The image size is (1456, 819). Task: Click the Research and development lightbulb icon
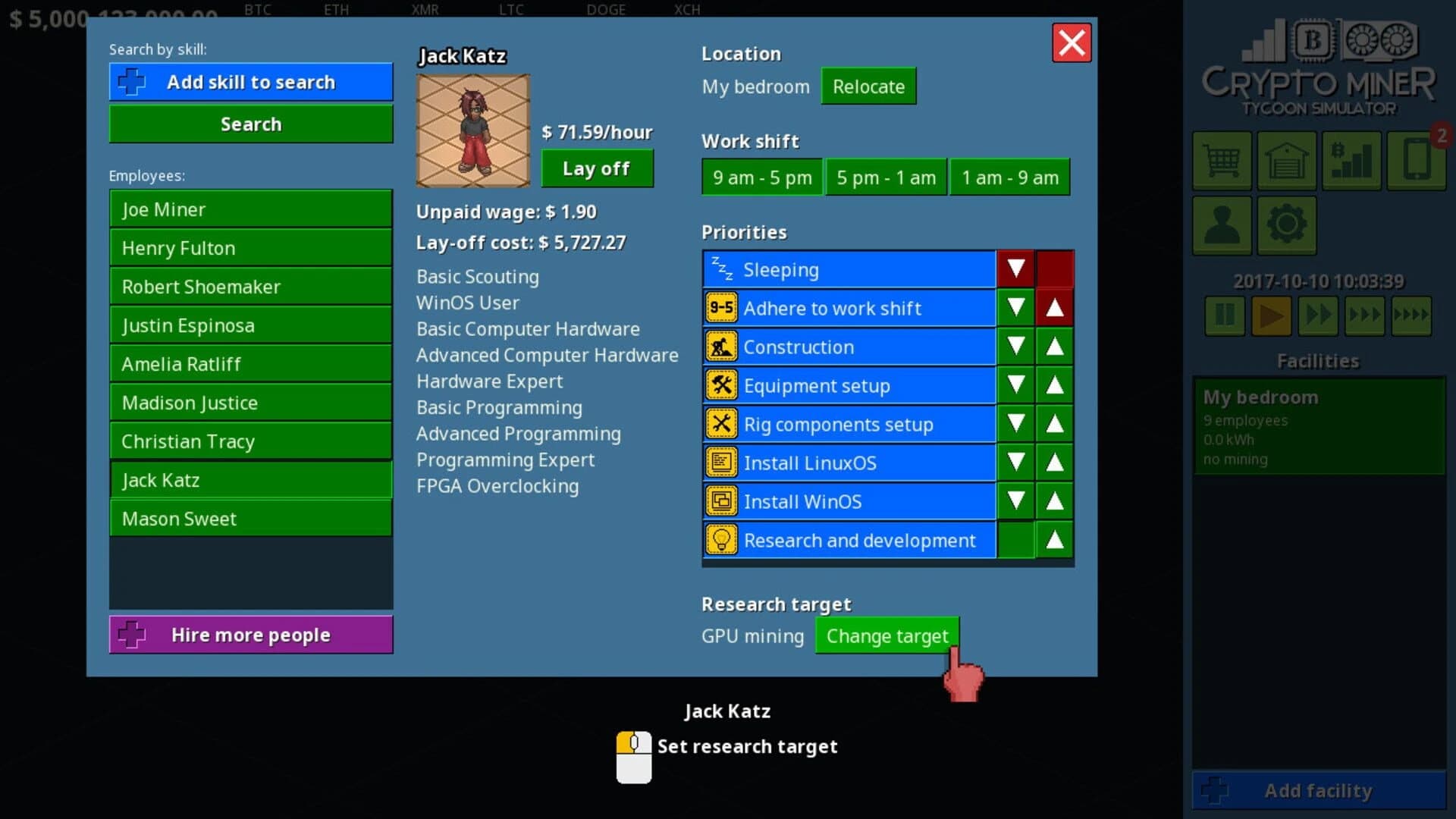point(722,540)
